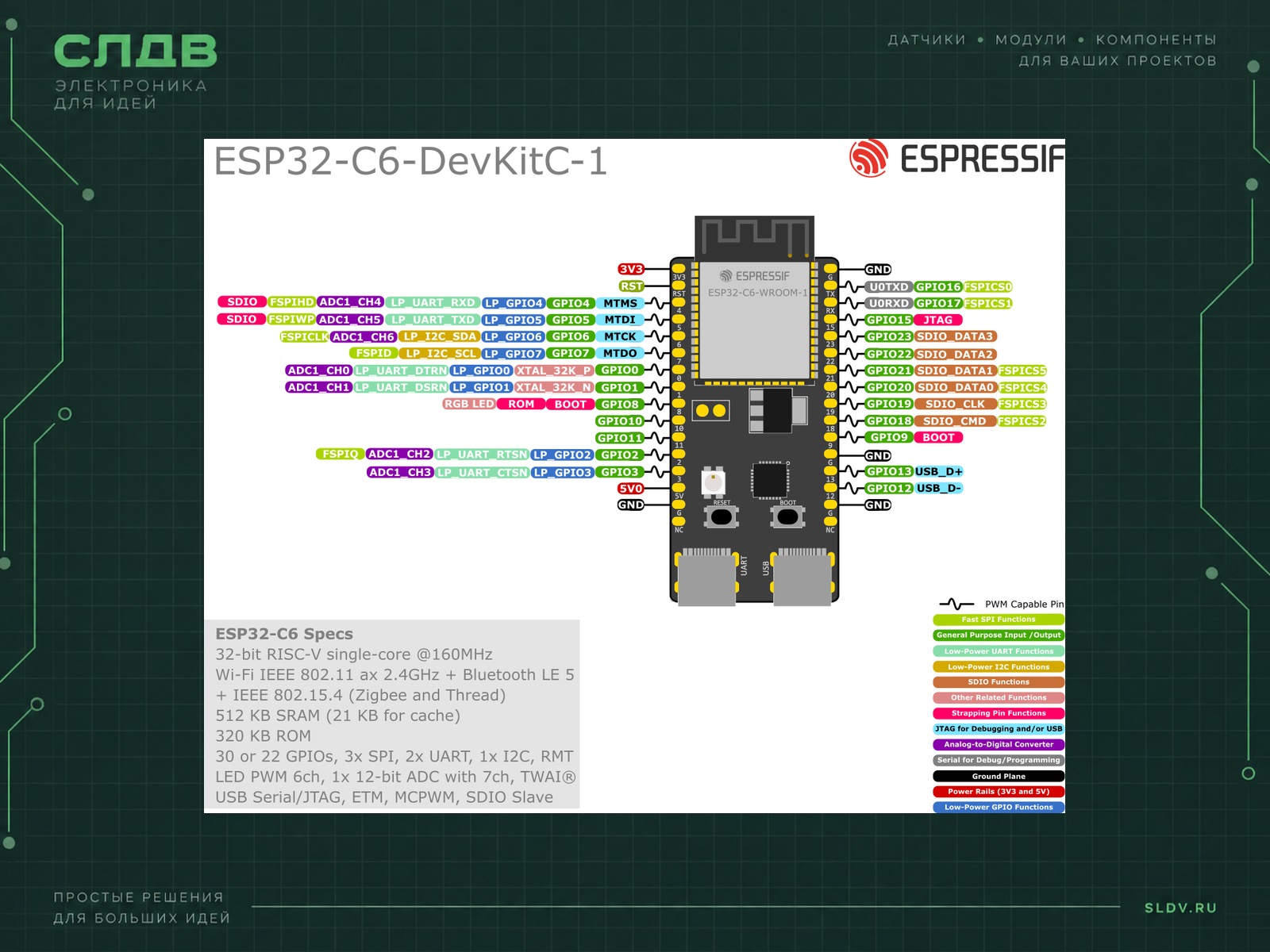The height and width of the screenshot is (952, 1270).
Task: Select the Low-Power GPIO Functions legend swatch
Action: (999, 807)
